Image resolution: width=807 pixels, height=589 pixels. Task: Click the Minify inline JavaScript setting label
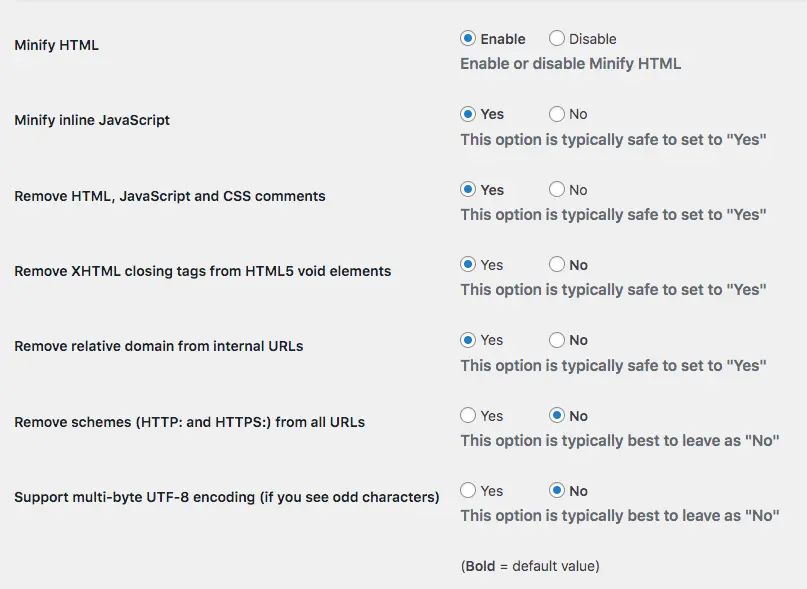92,120
